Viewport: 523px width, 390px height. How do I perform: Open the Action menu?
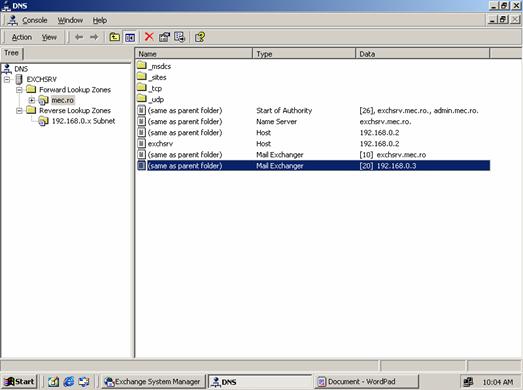pyautogui.click(x=22, y=37)
